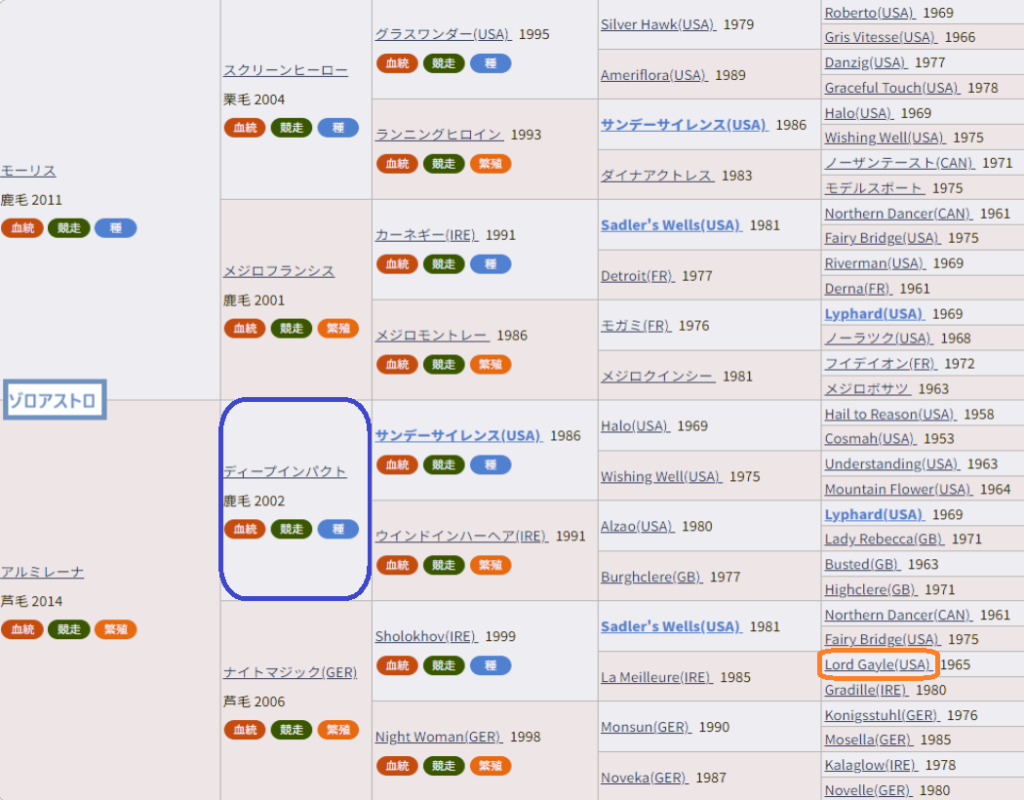Image resolution: width=1024 pixels, height=800 pixels.
Task: Click 繁殖 button under ナイトマジック
Action: [x=338, y=729]
